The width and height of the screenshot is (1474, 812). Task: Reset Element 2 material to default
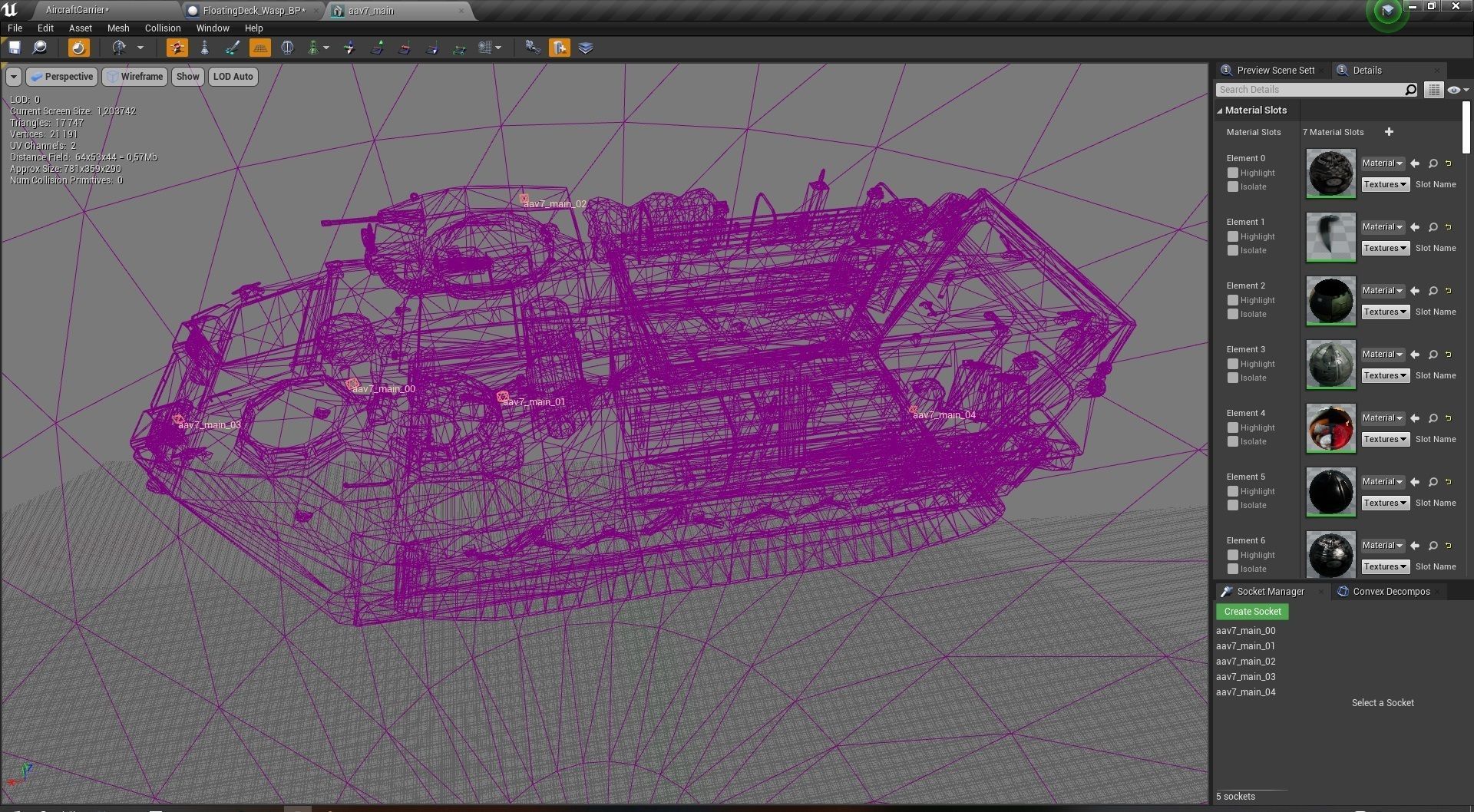tap(1449, 291)
